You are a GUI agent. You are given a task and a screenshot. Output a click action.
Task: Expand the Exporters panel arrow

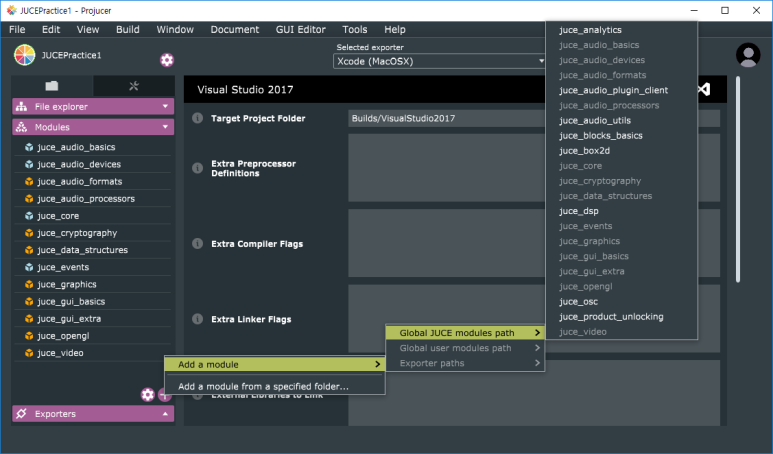tap(165, 414)
